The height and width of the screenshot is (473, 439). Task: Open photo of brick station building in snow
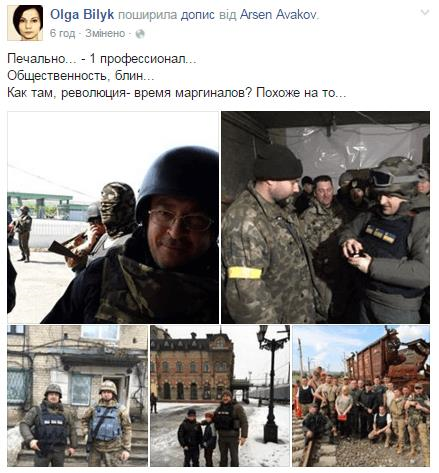[220, 396]
